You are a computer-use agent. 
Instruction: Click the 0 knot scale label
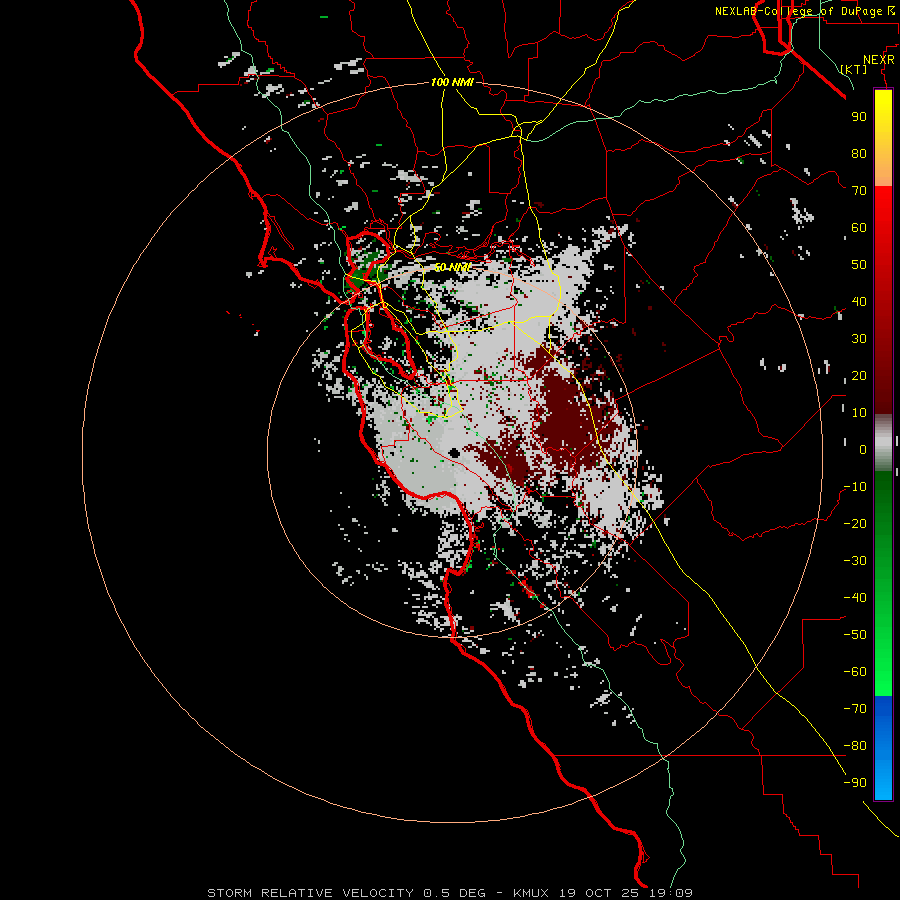pyautogui.click(x=863, y=449)
